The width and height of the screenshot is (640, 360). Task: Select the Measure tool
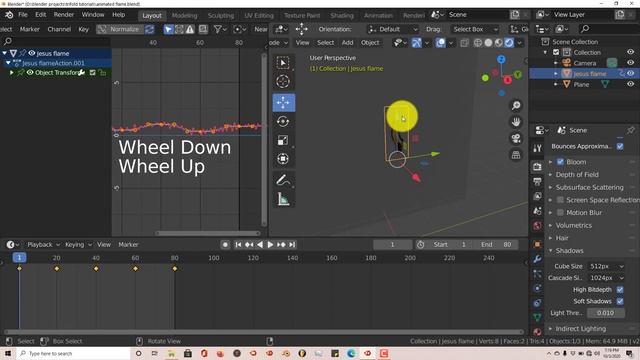[283, 199]
